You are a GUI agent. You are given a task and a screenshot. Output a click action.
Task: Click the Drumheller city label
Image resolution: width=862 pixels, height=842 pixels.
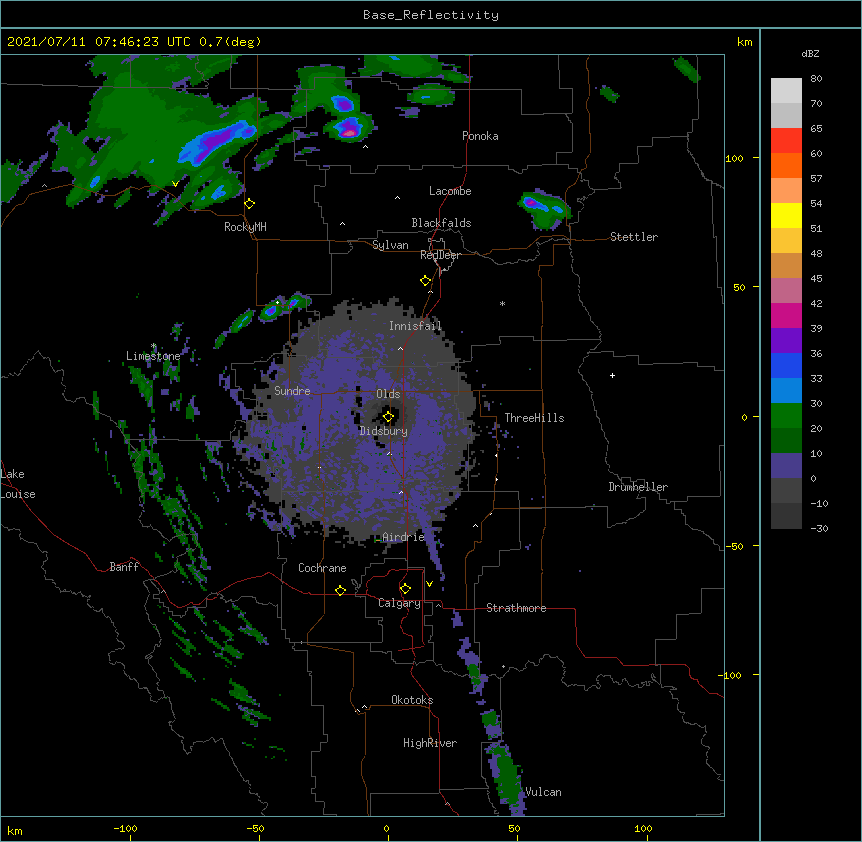click(x=638, y=487)
